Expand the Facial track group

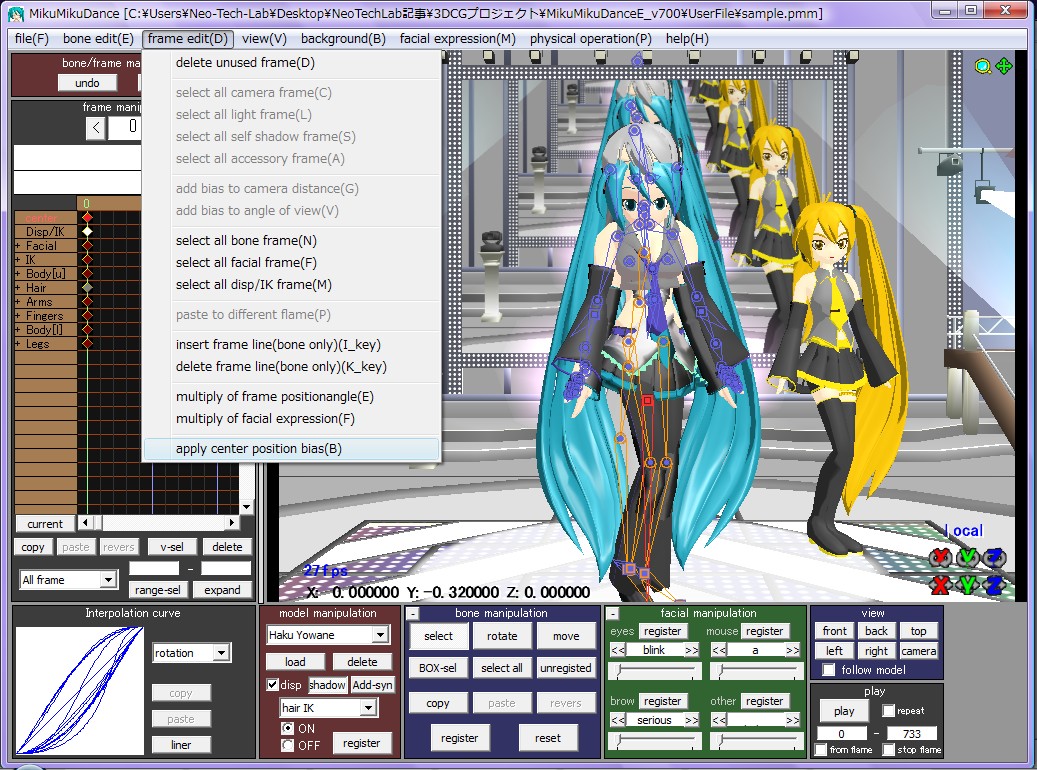click(18, 246)
